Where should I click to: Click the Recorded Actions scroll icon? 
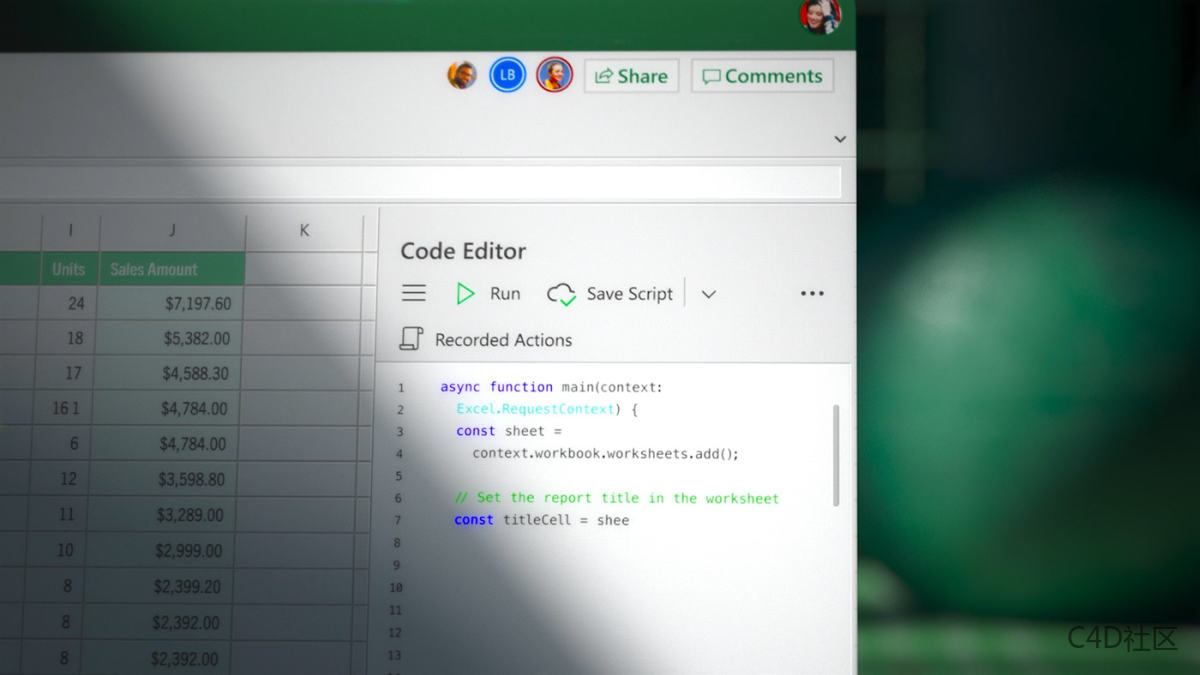pos(410,340)
